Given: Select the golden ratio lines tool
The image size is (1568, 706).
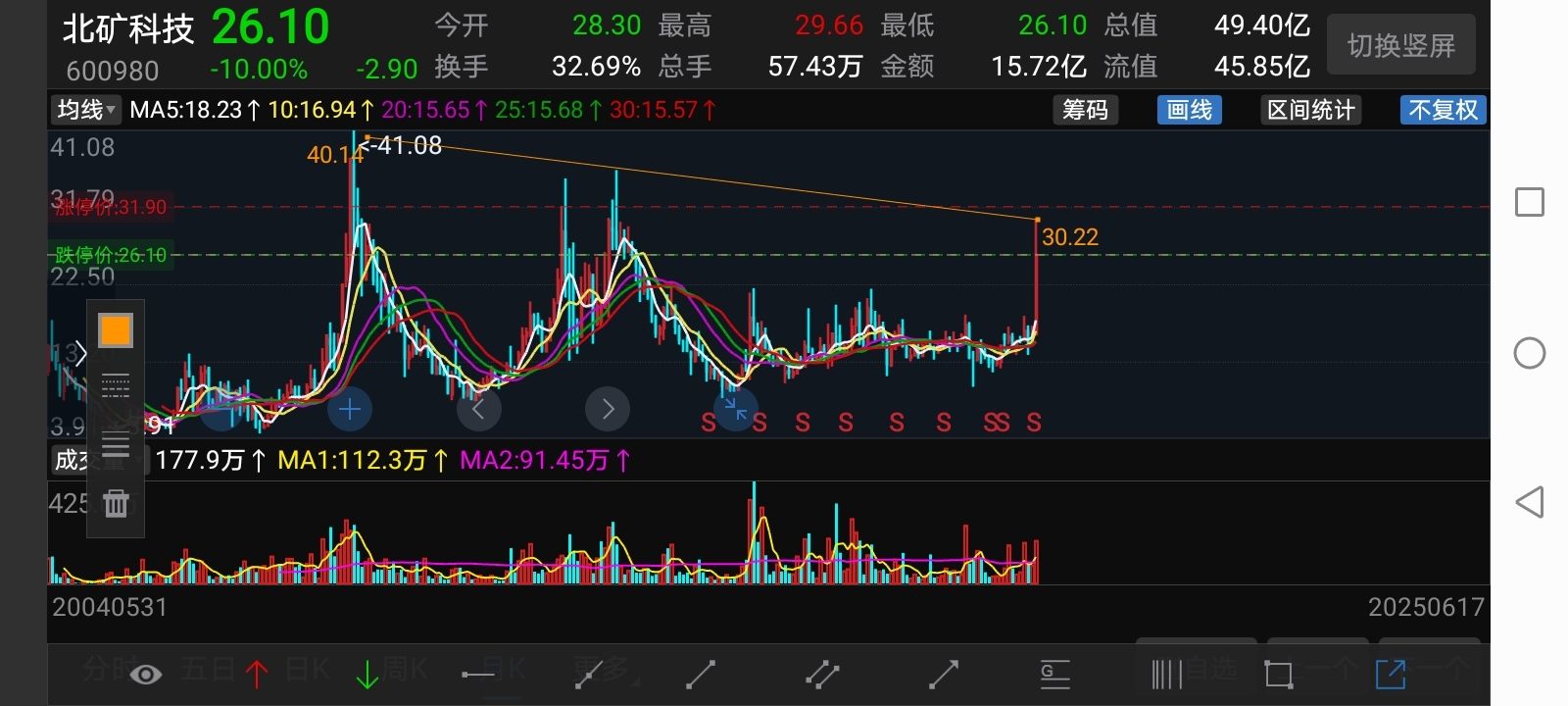Looking at the screenshot, I should 1054,674.
